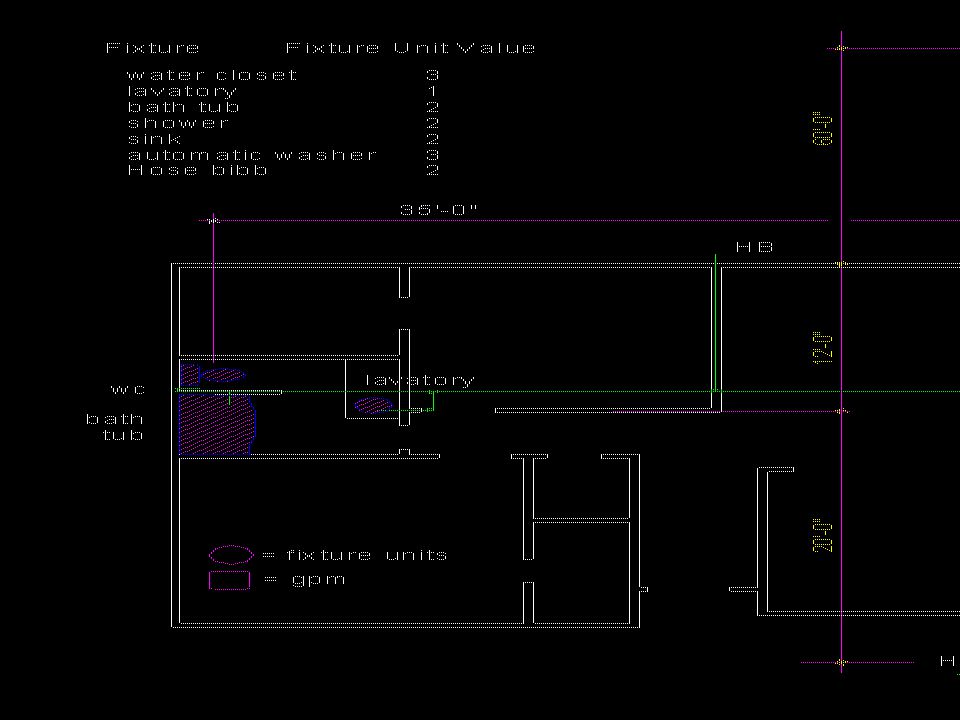Screen dimensions: 960x720
Task: Pick the "lavatory" entry in the fixture table
Action: coord(182,92)
